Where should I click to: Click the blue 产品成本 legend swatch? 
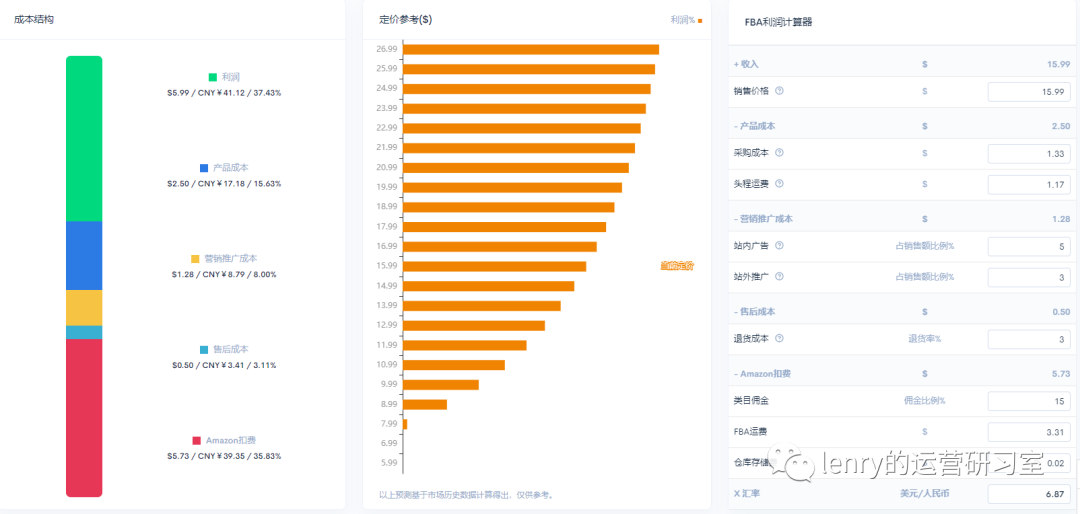coord(204,168)
